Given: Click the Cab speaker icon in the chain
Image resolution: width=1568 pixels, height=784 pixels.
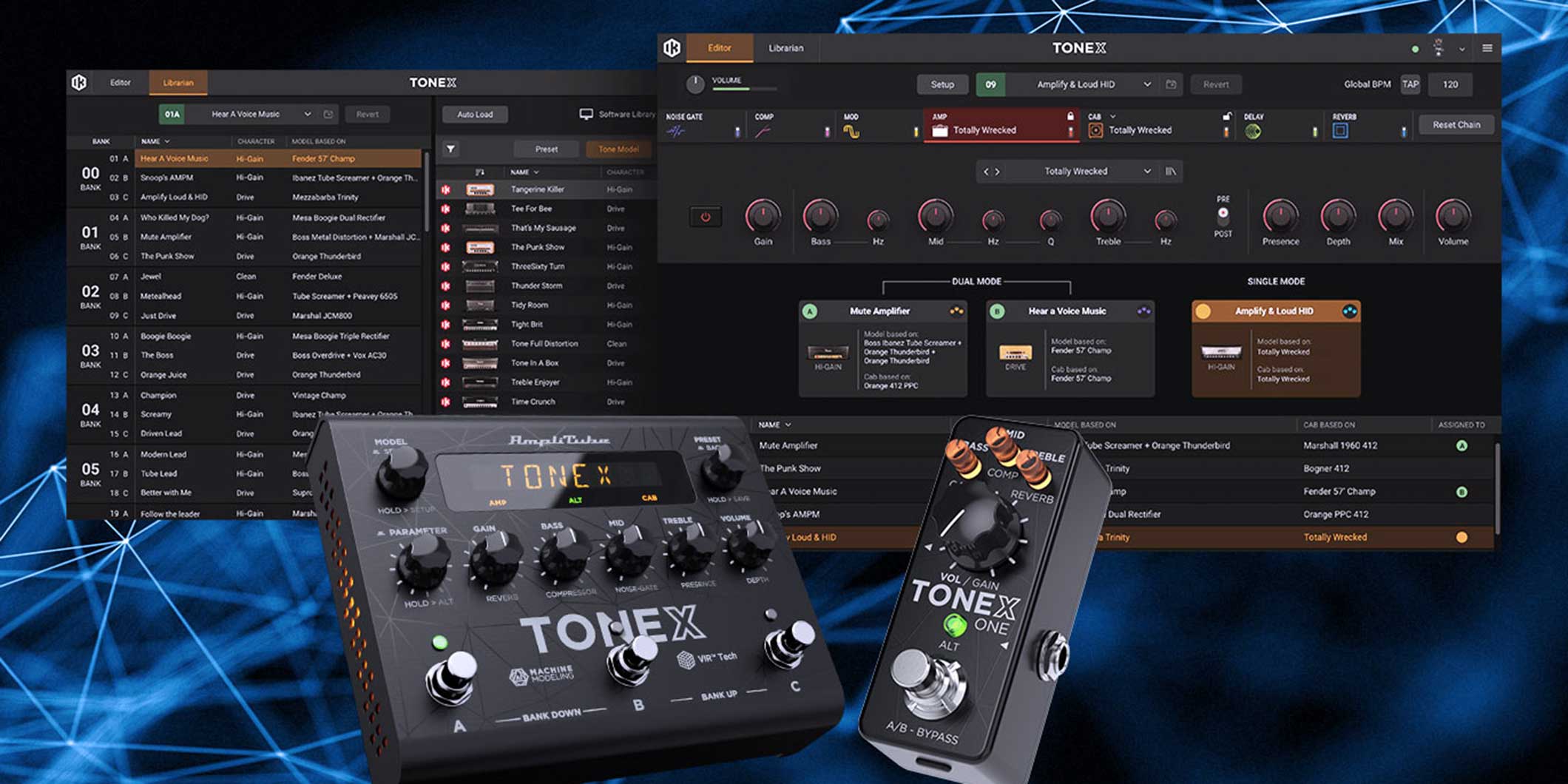Looking at the screenshot, I should pyautogui.click(x=1095, y=130).
